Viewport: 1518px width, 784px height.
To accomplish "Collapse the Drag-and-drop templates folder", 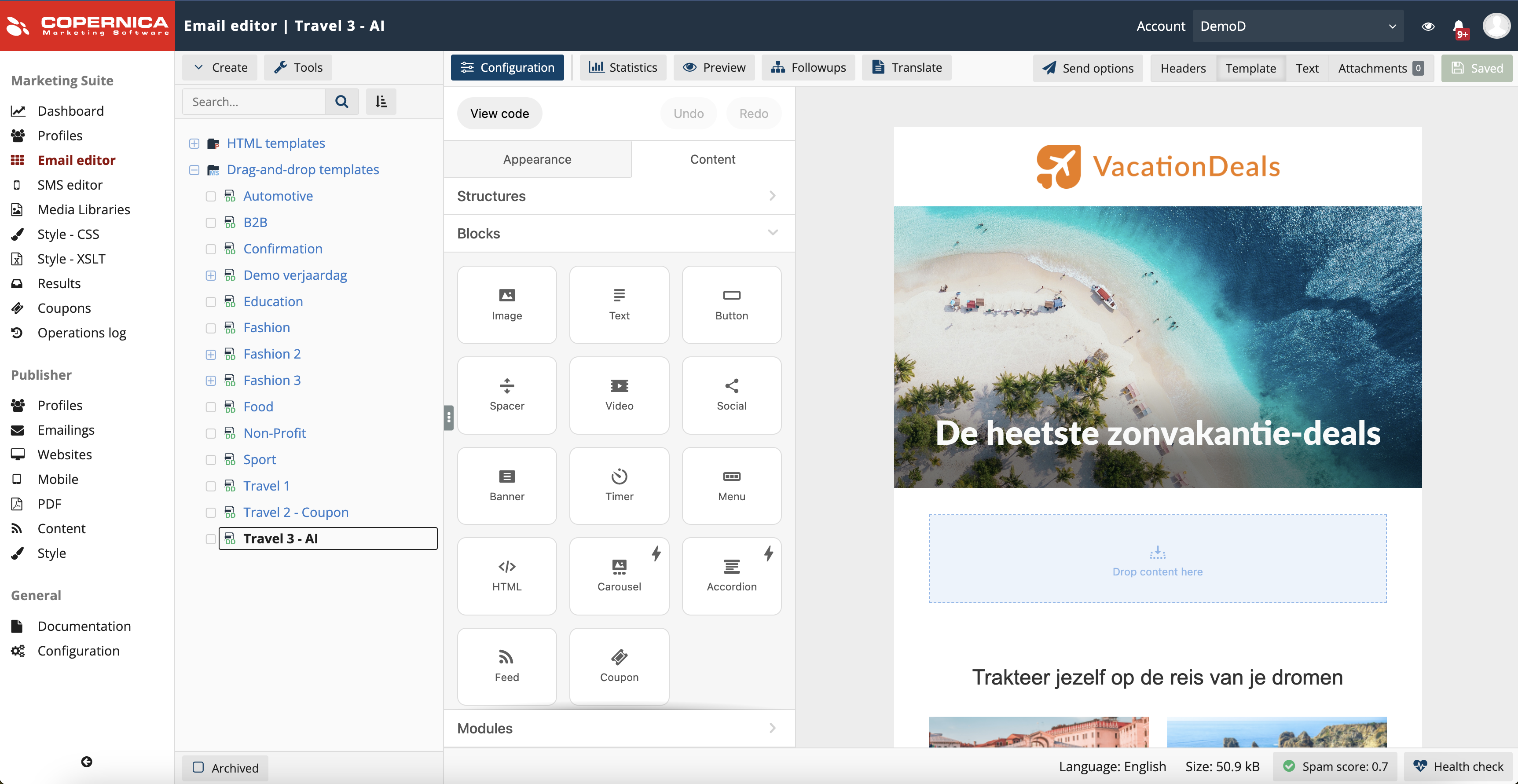I will [x=194, y=170].
